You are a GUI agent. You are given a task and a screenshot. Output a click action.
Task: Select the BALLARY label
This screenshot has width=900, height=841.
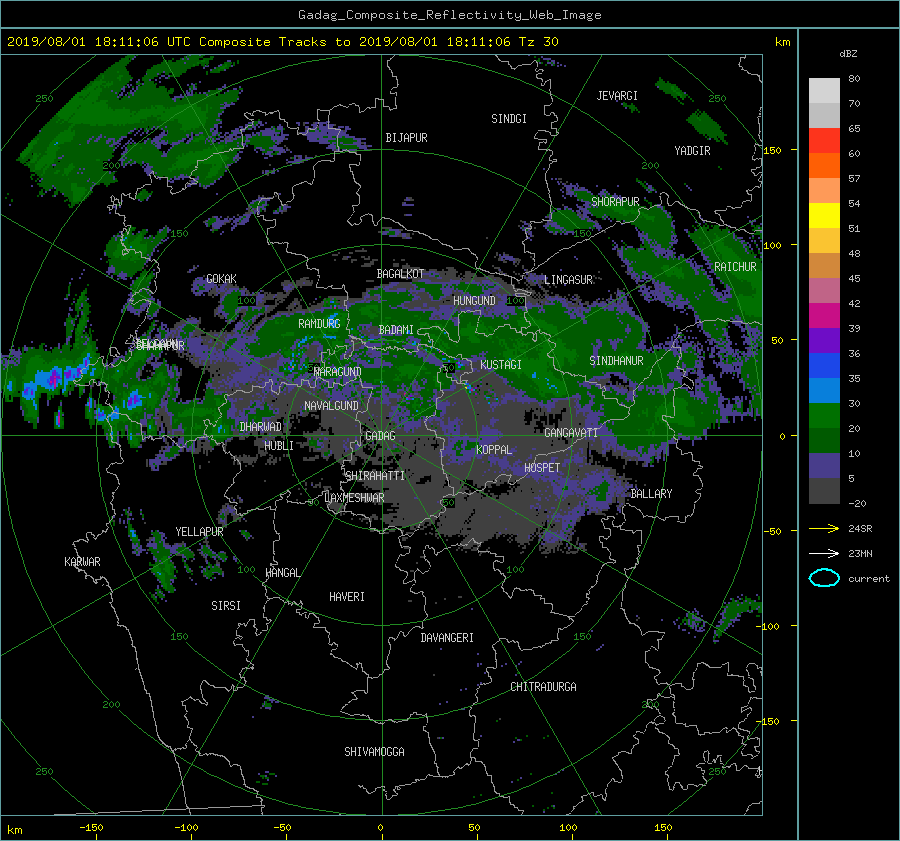(x=651, y=494)
